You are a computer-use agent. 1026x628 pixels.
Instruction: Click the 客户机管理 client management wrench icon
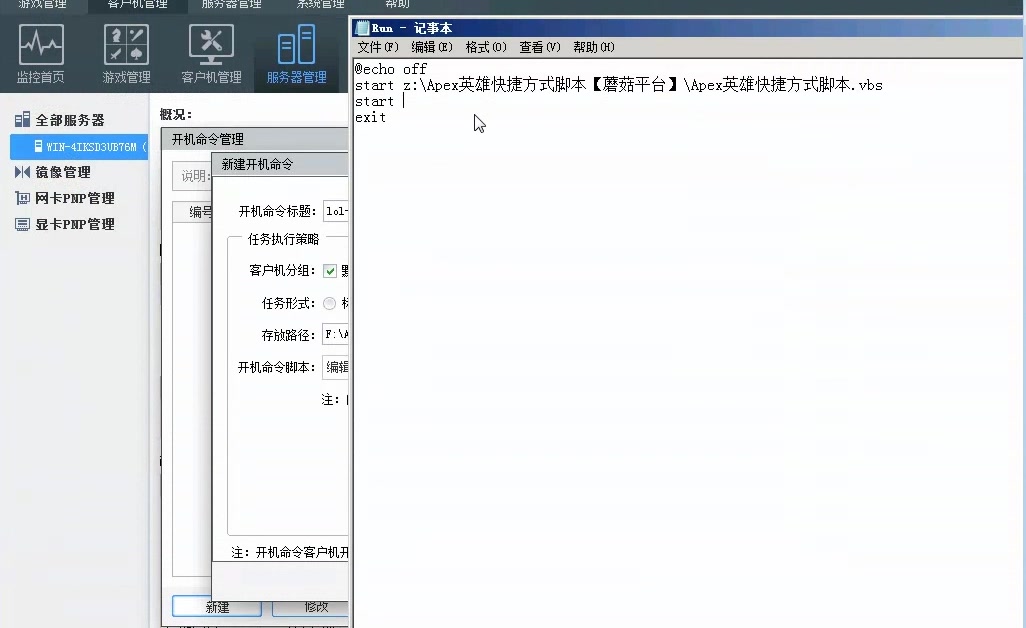211,44
